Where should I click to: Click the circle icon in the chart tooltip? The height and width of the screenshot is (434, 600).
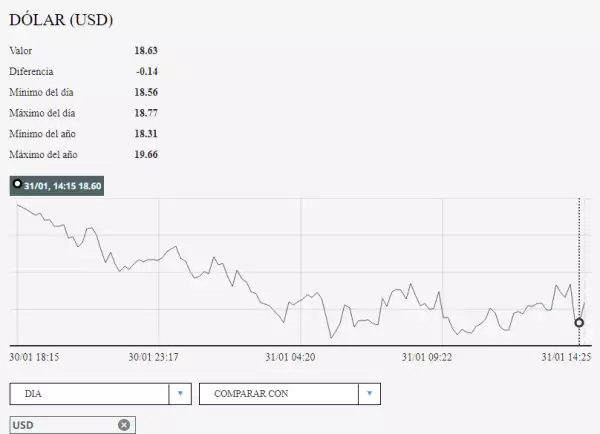(17, 186)
